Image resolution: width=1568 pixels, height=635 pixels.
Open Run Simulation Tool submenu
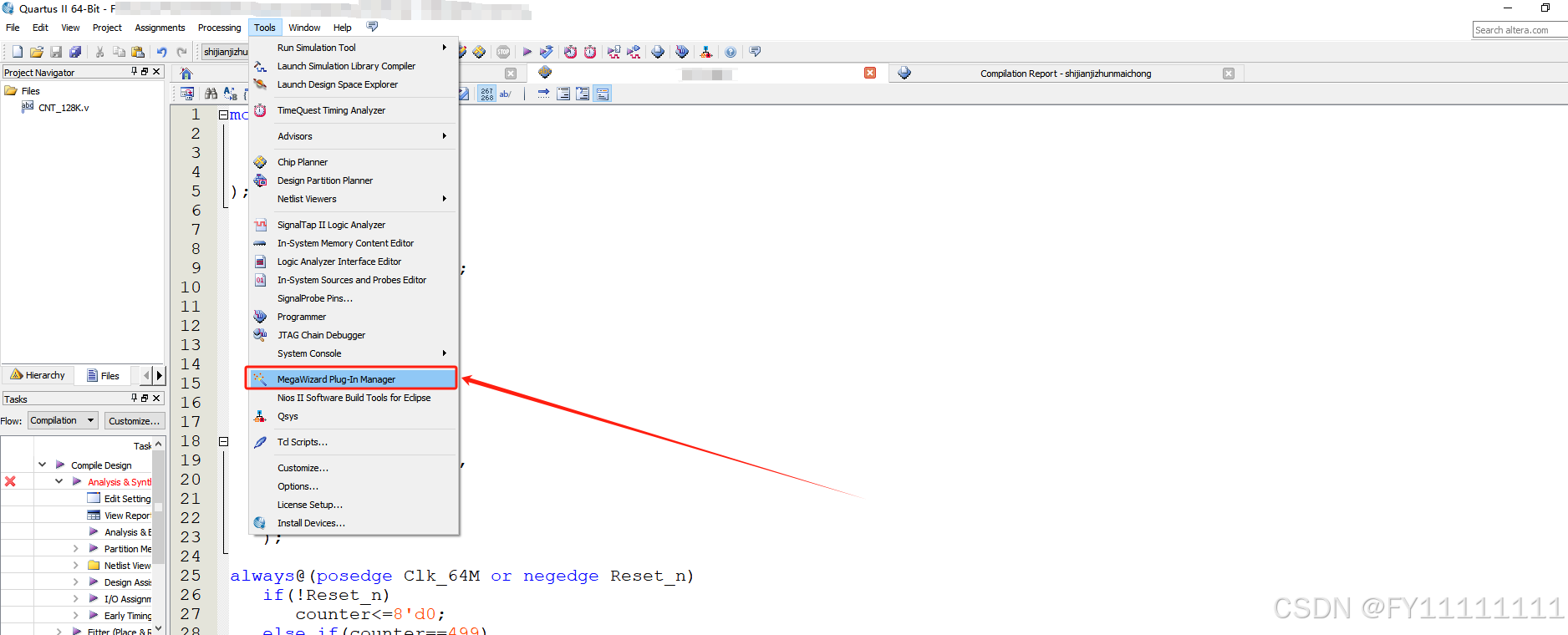(x=354, y=48)
